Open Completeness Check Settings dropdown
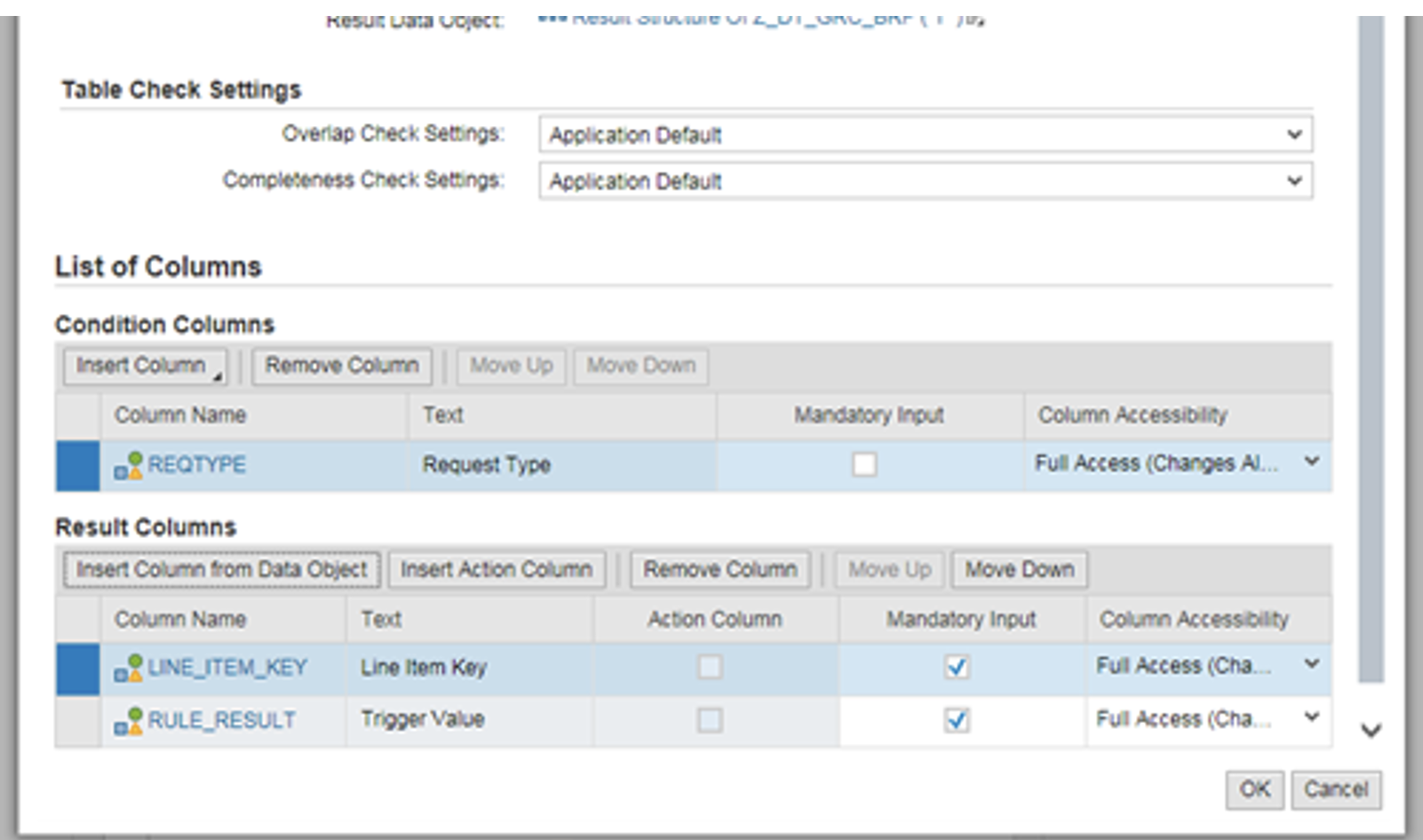Viewport: 1423px width, 840px height. tap(926, 181)
